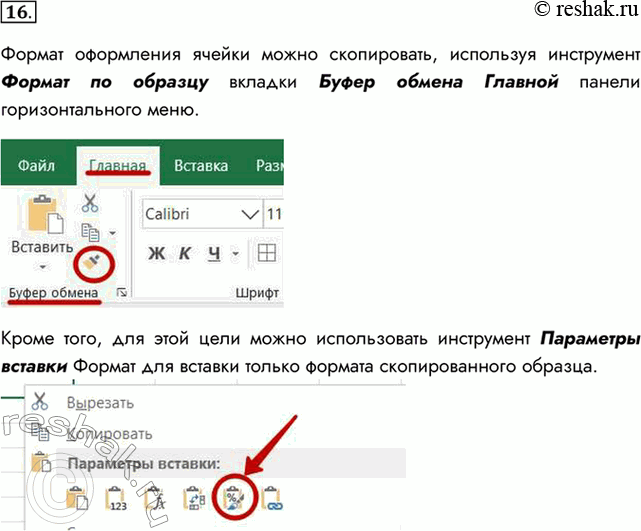Click the Параметры вставки header text
Image resolution: width=641 pixels, height=531 pixels.
tap(144, 464)
